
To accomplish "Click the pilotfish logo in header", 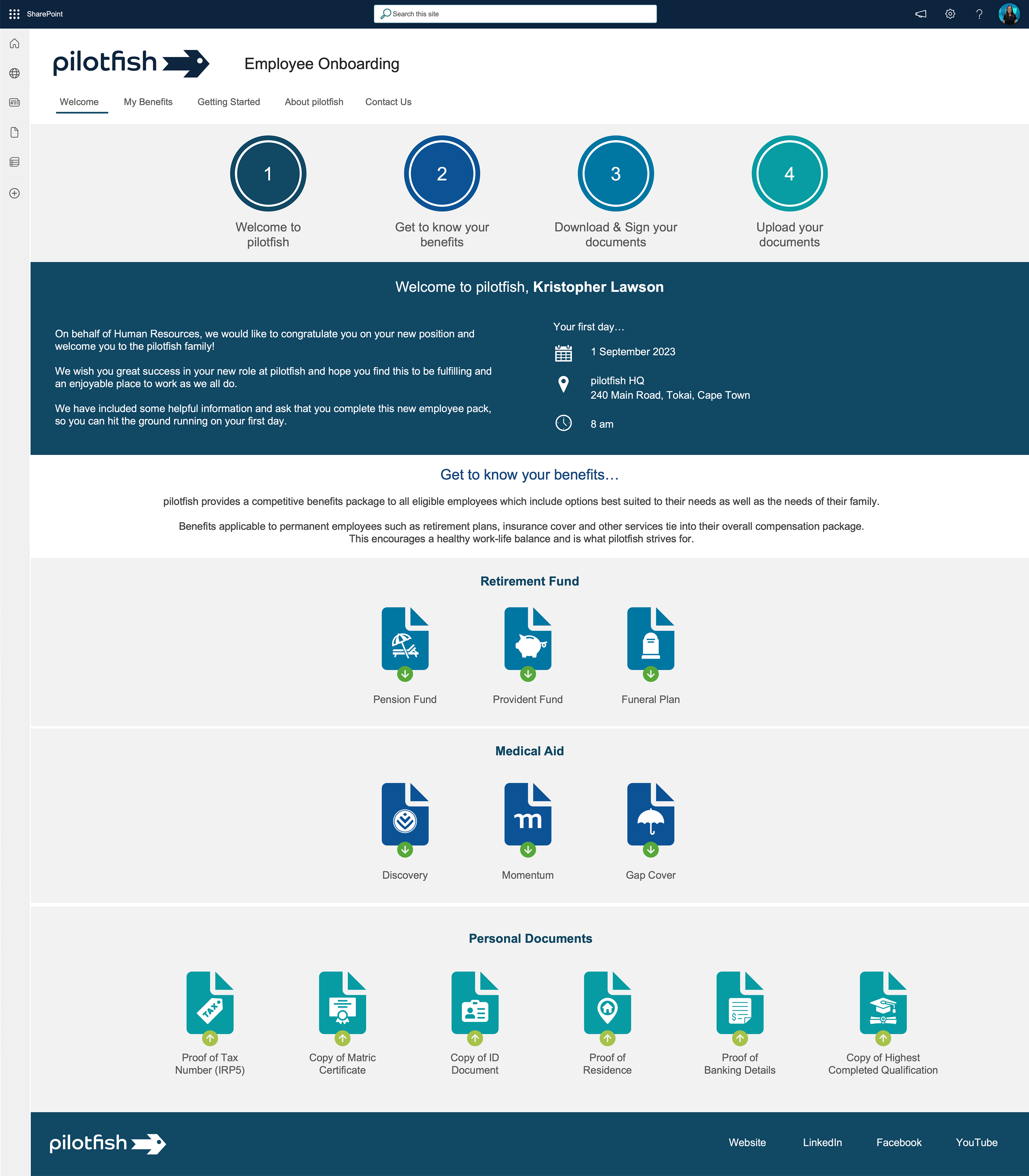I will click(131, 63).
